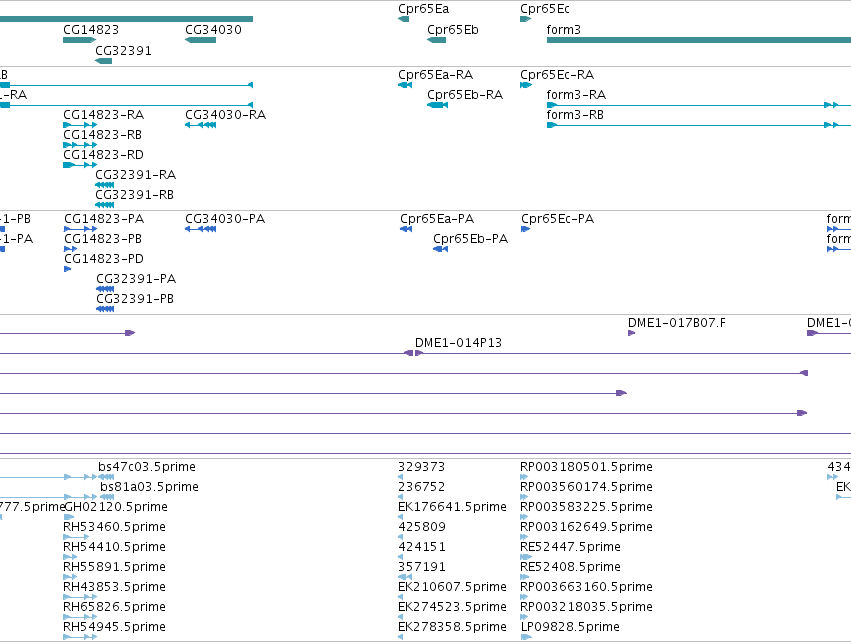Click EST label EK210607.5prime
Viewport: 851px width, 642px height.
(452, 588)
